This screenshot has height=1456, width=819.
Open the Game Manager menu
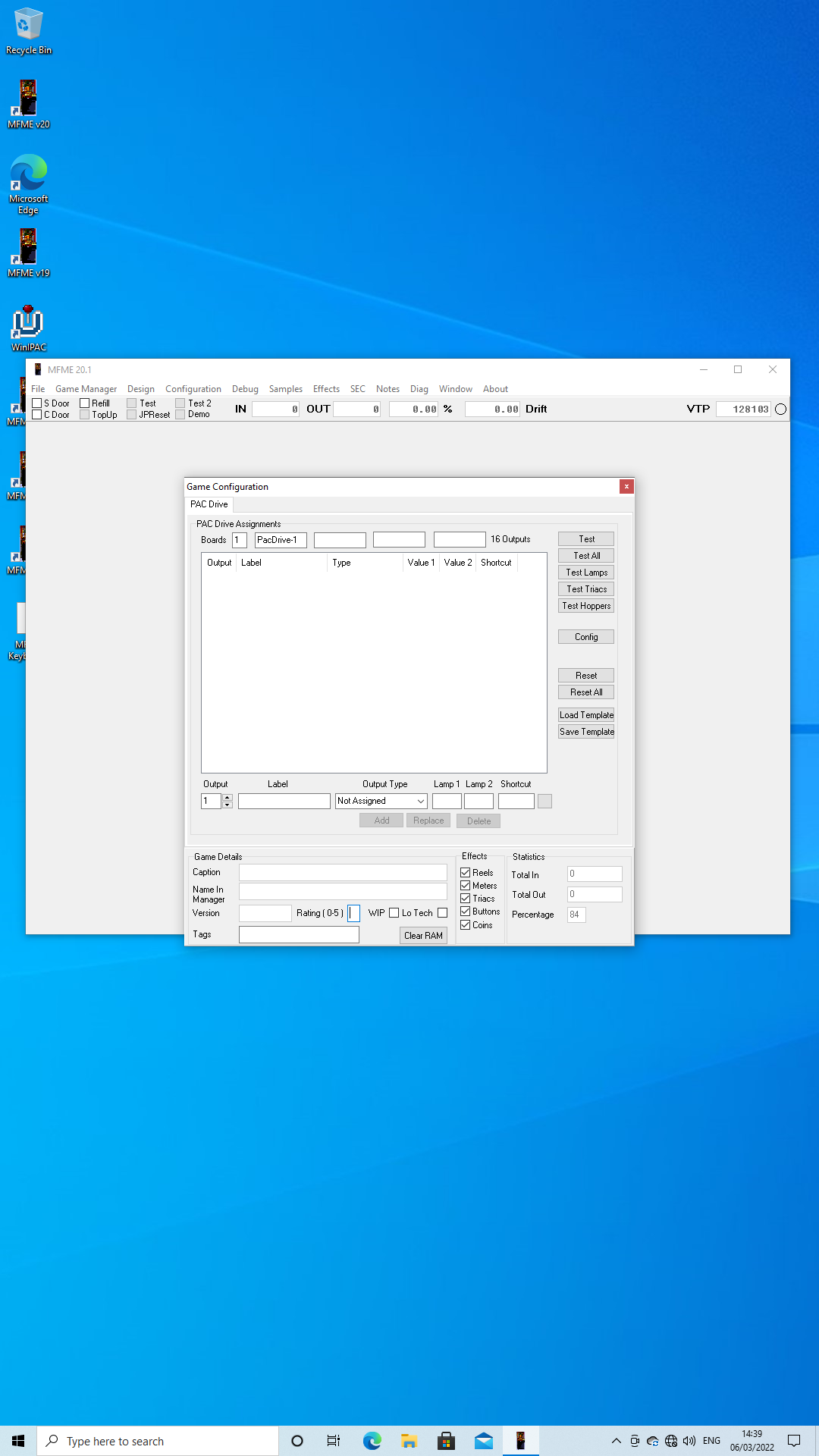(86, 389)
